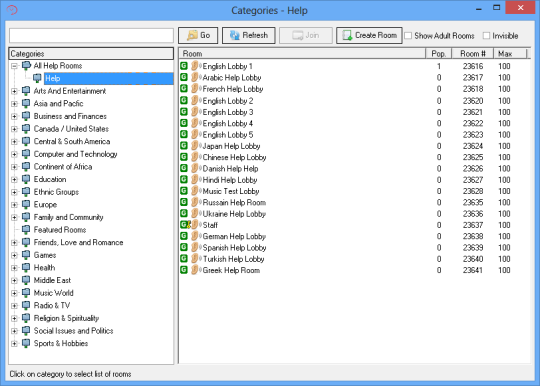Click the ear icon next to Chinese Help Lobby
The width and height of the screenshot is (540, 386).
(x=195, y=157)
